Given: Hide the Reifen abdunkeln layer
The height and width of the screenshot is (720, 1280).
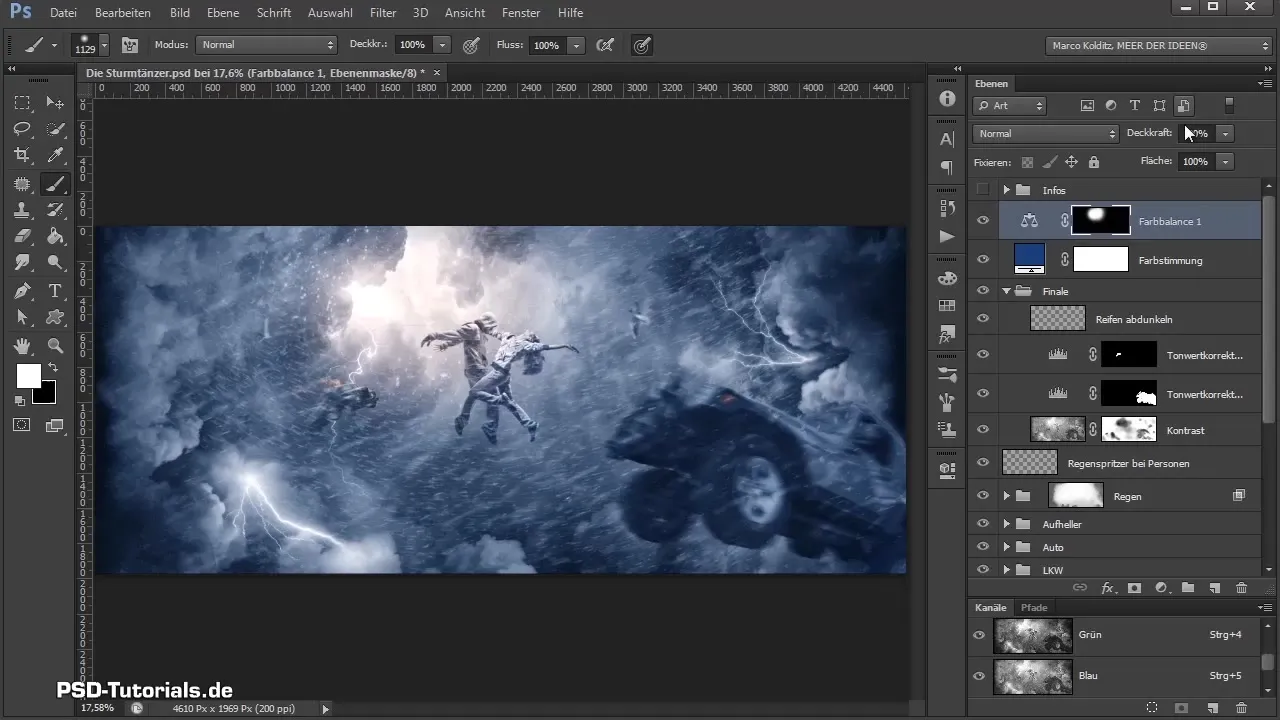Looking at the screenshot, I should click(x=983, y=319).
